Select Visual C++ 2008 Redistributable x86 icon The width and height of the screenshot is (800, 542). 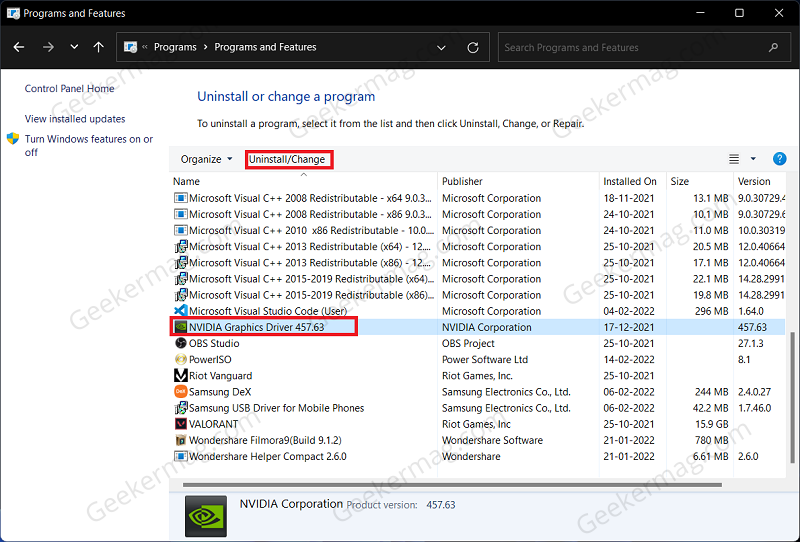pos(181,214)
